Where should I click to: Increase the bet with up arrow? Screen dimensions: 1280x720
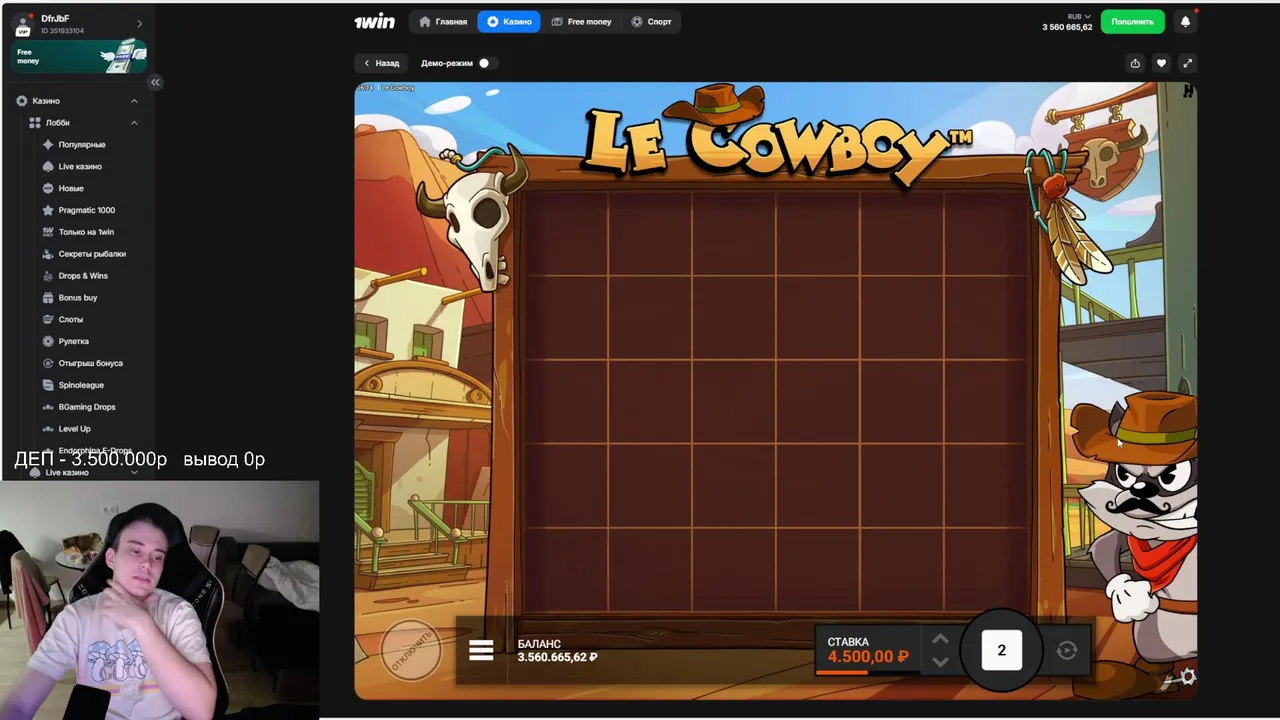point(940,639)
